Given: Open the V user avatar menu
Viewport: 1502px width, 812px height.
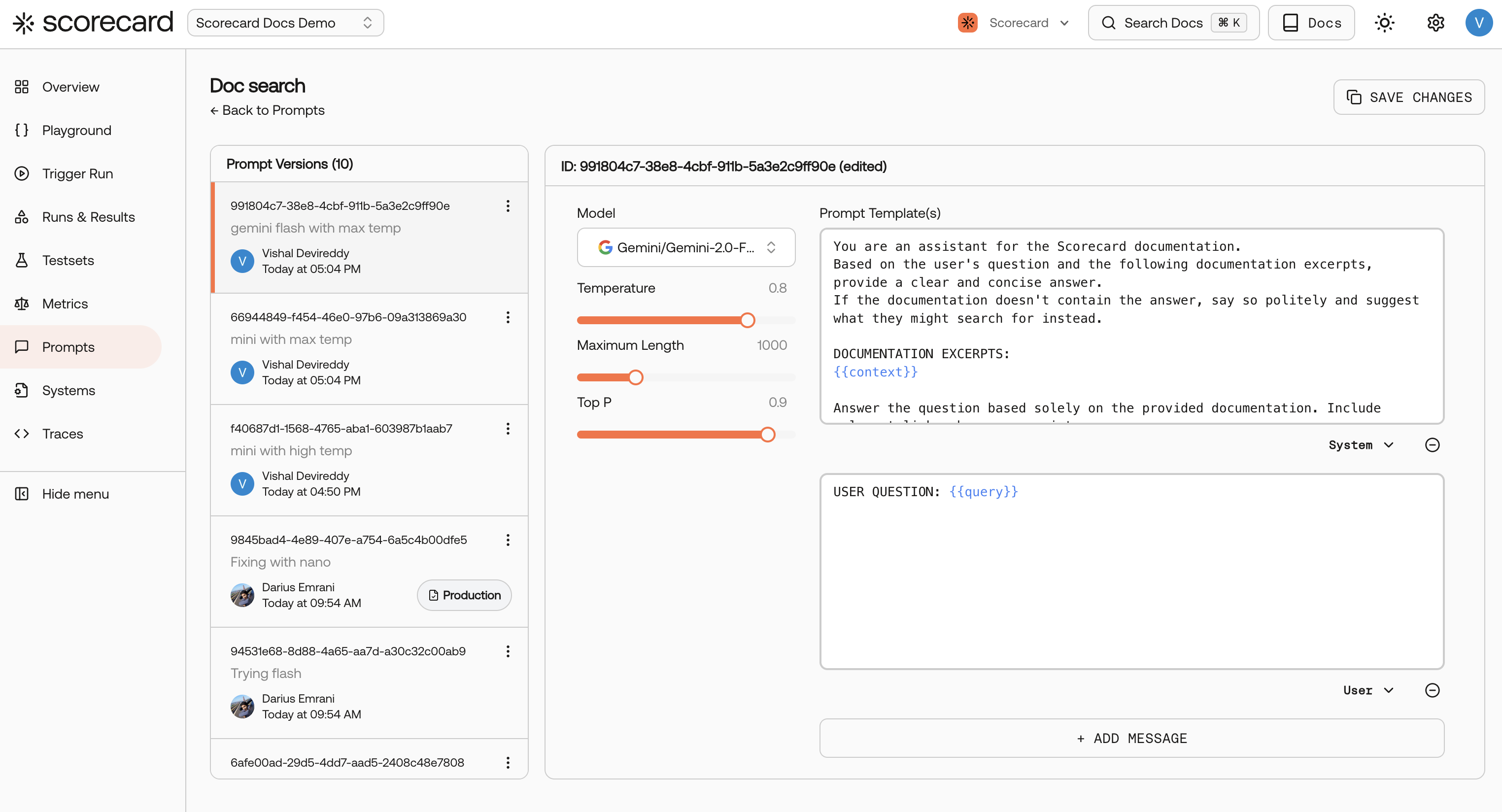Looking at the screenshot, I should click(x=1479, y=23).
